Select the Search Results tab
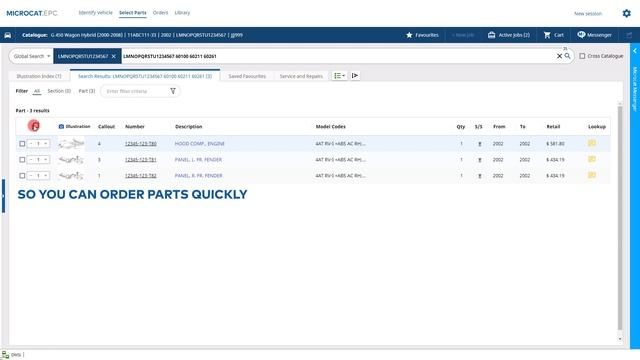Image resolution: width=640 pixels, height=360 pixels. [145, 76]
